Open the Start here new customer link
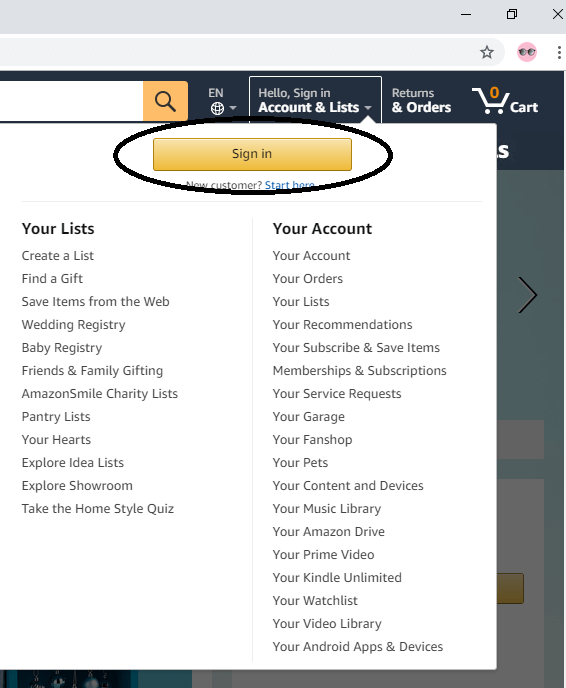This screenshot has height=688, width=566. [x=290, y=185]
